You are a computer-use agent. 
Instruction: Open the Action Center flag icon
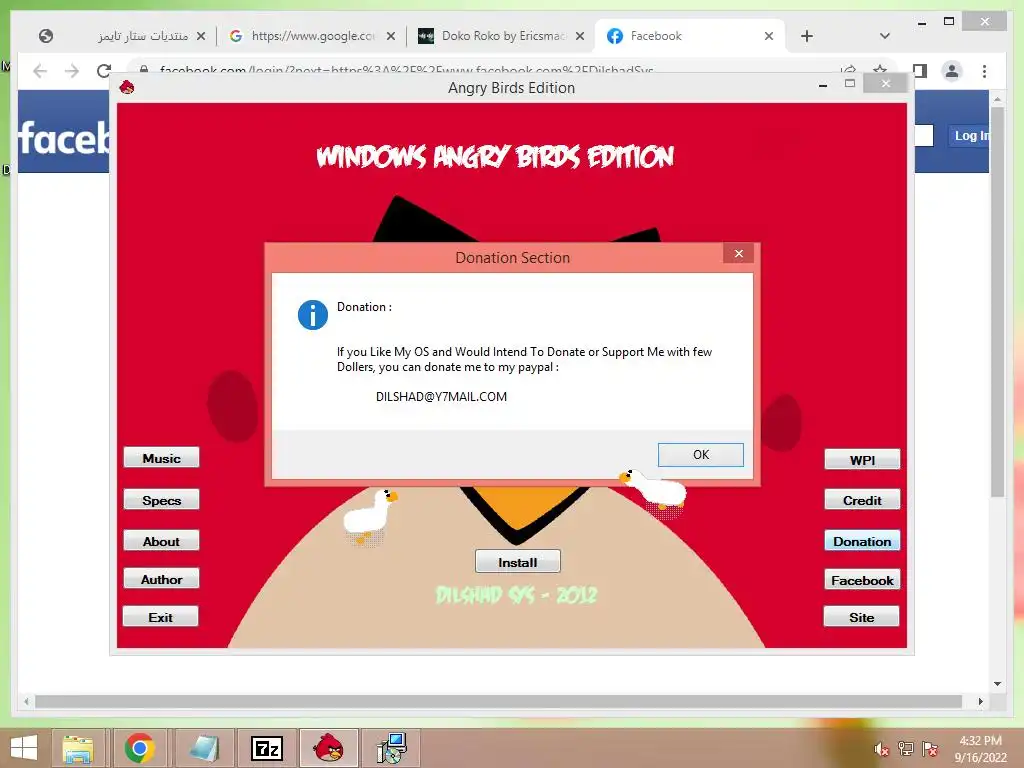(929, 749)
